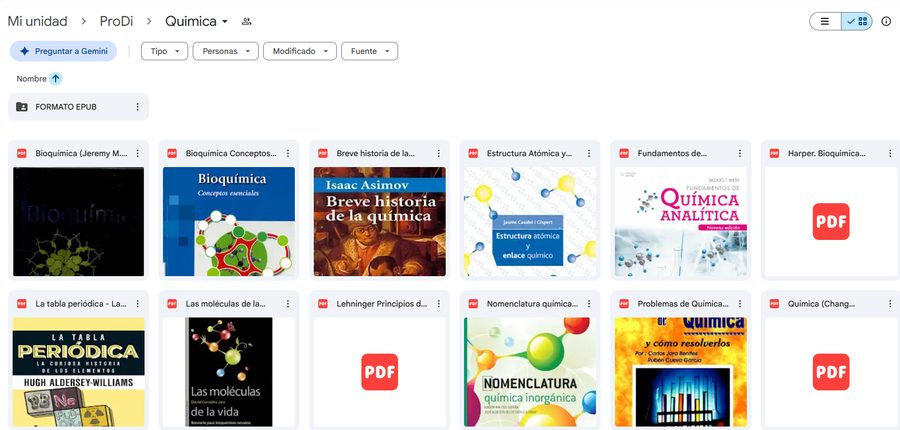Screen dimensions: 900x430
Task: Click file name 'Nomenclatura quimica...'
Action: (532, 304)
